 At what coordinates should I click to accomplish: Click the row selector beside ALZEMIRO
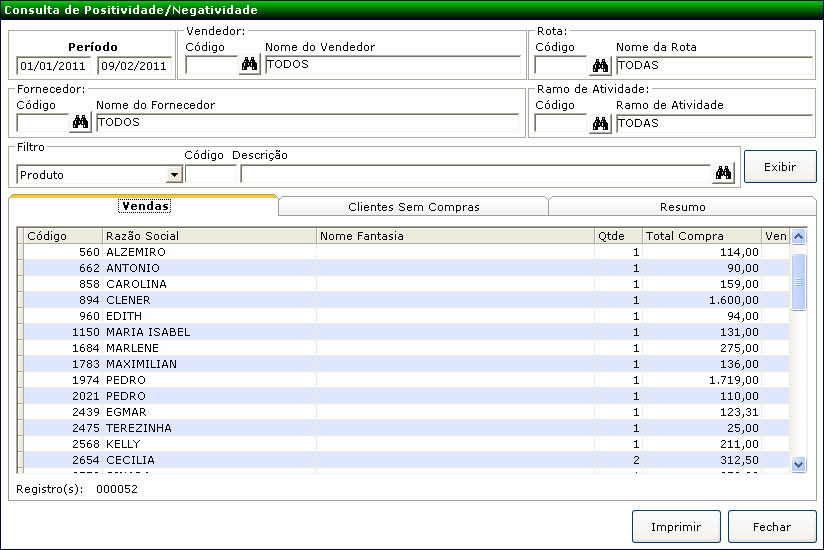(20, 252)
